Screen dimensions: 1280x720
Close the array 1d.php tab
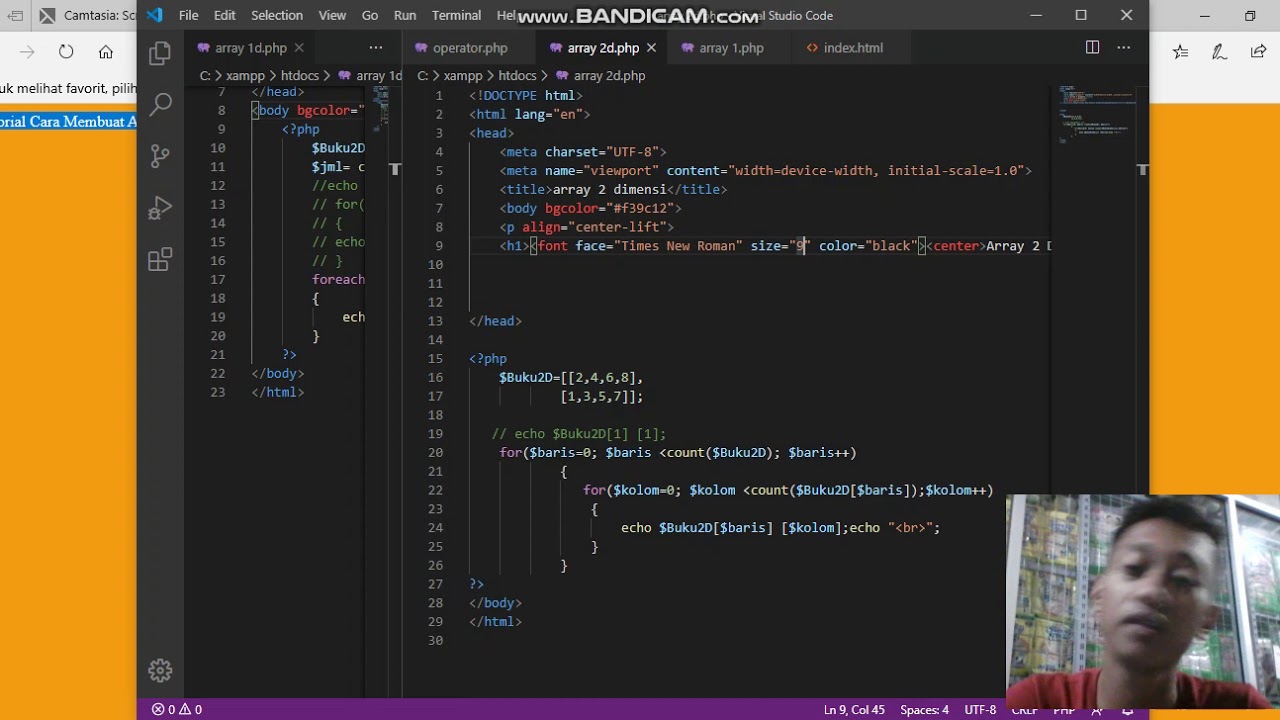point(299,48)
